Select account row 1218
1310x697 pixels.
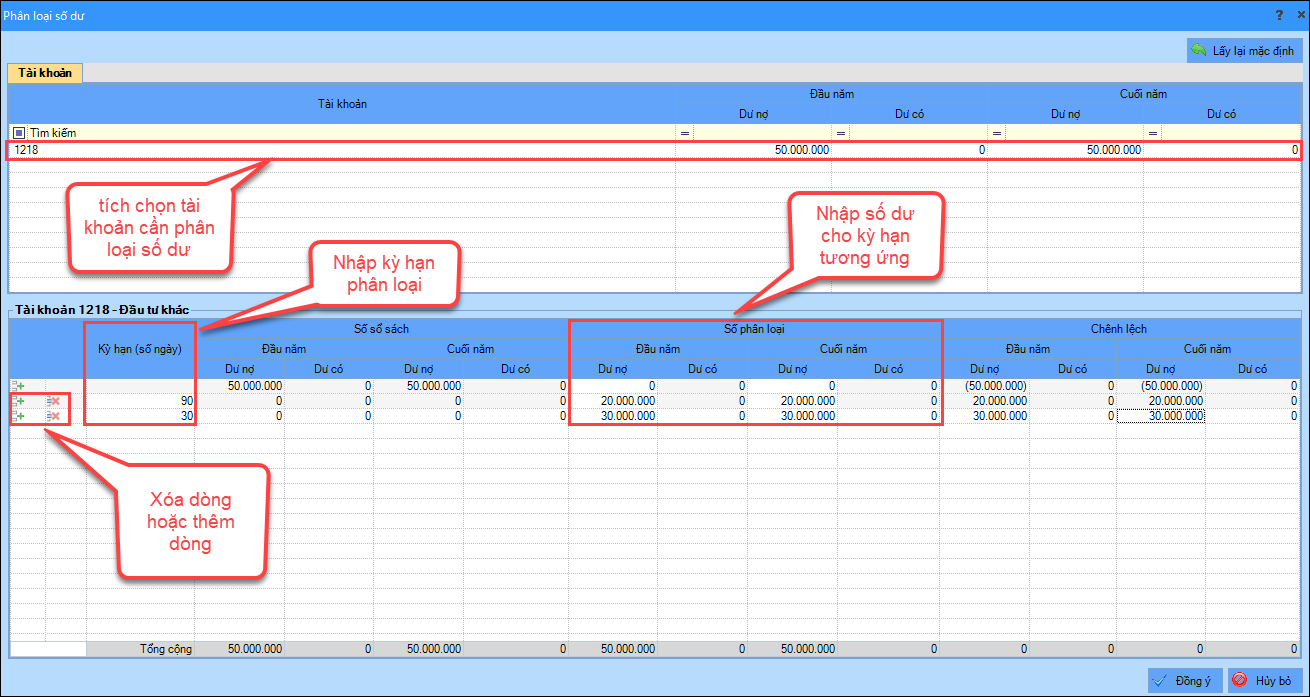[340, 150]
